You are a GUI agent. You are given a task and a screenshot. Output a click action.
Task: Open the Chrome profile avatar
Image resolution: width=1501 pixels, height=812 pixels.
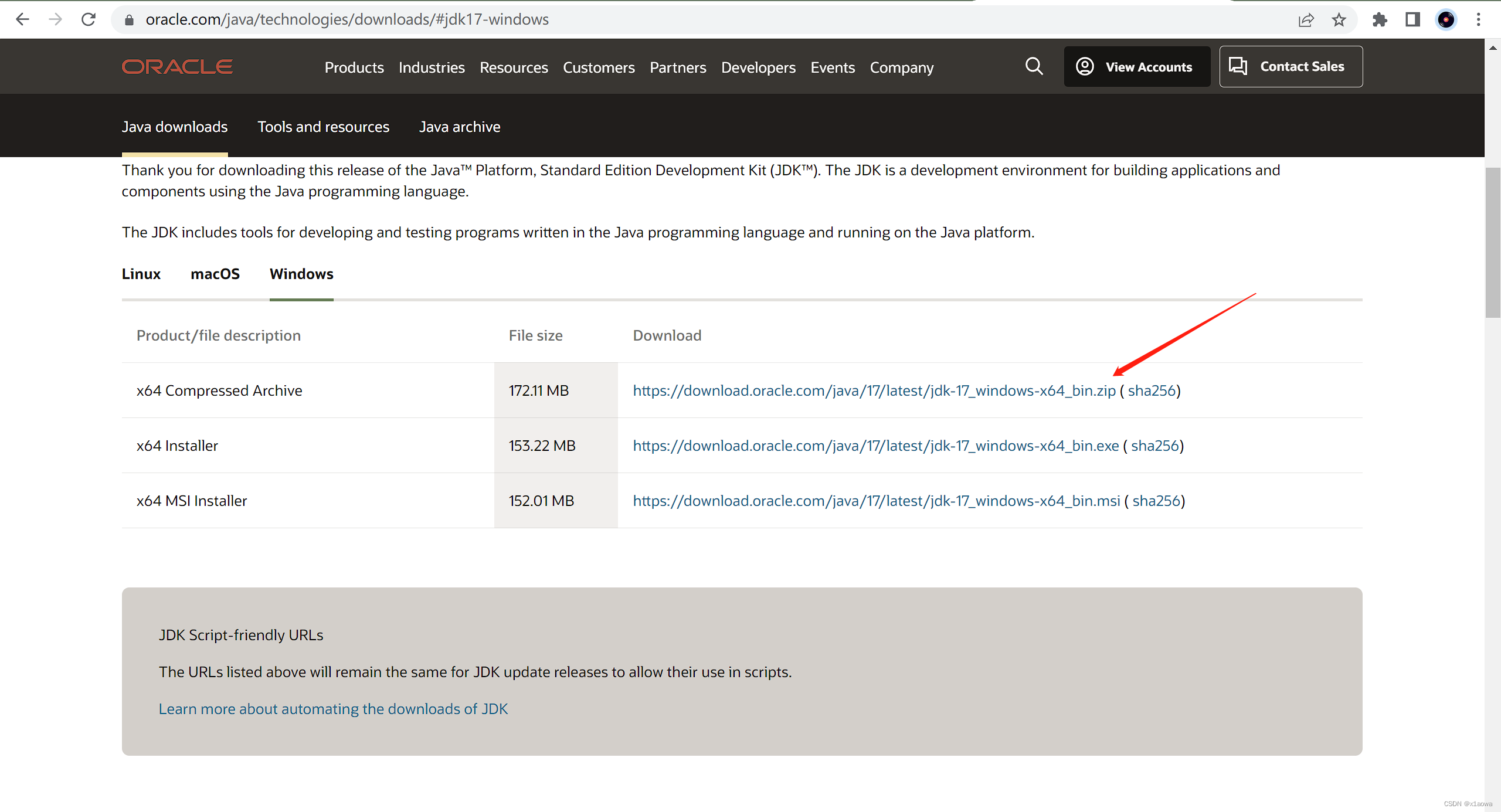click(1446, 20)
